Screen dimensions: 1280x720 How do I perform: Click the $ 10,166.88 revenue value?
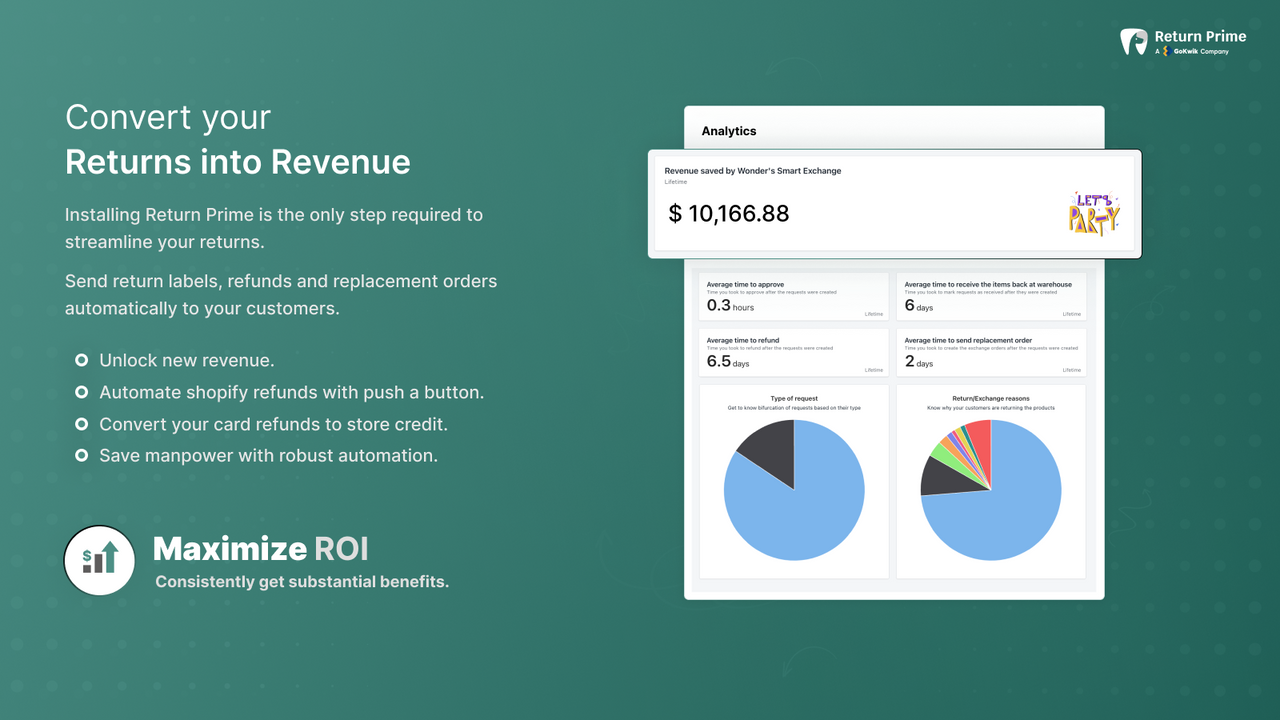point(729,213)
